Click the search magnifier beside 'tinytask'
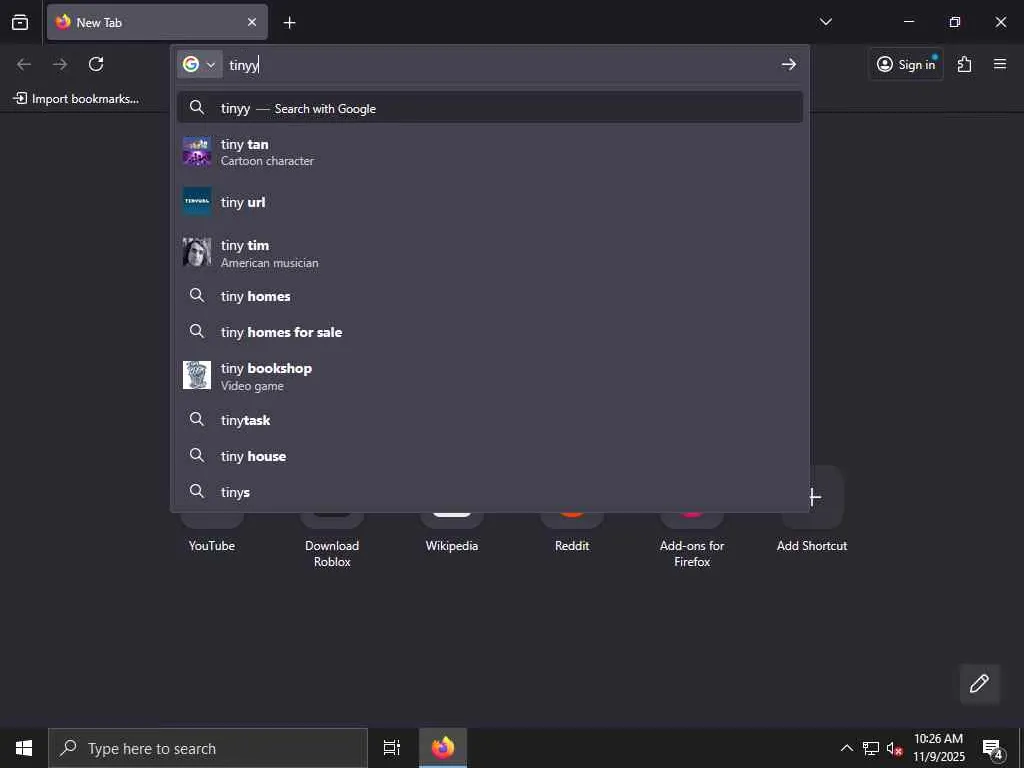The image size is (1024, 768). click(197, 419)
